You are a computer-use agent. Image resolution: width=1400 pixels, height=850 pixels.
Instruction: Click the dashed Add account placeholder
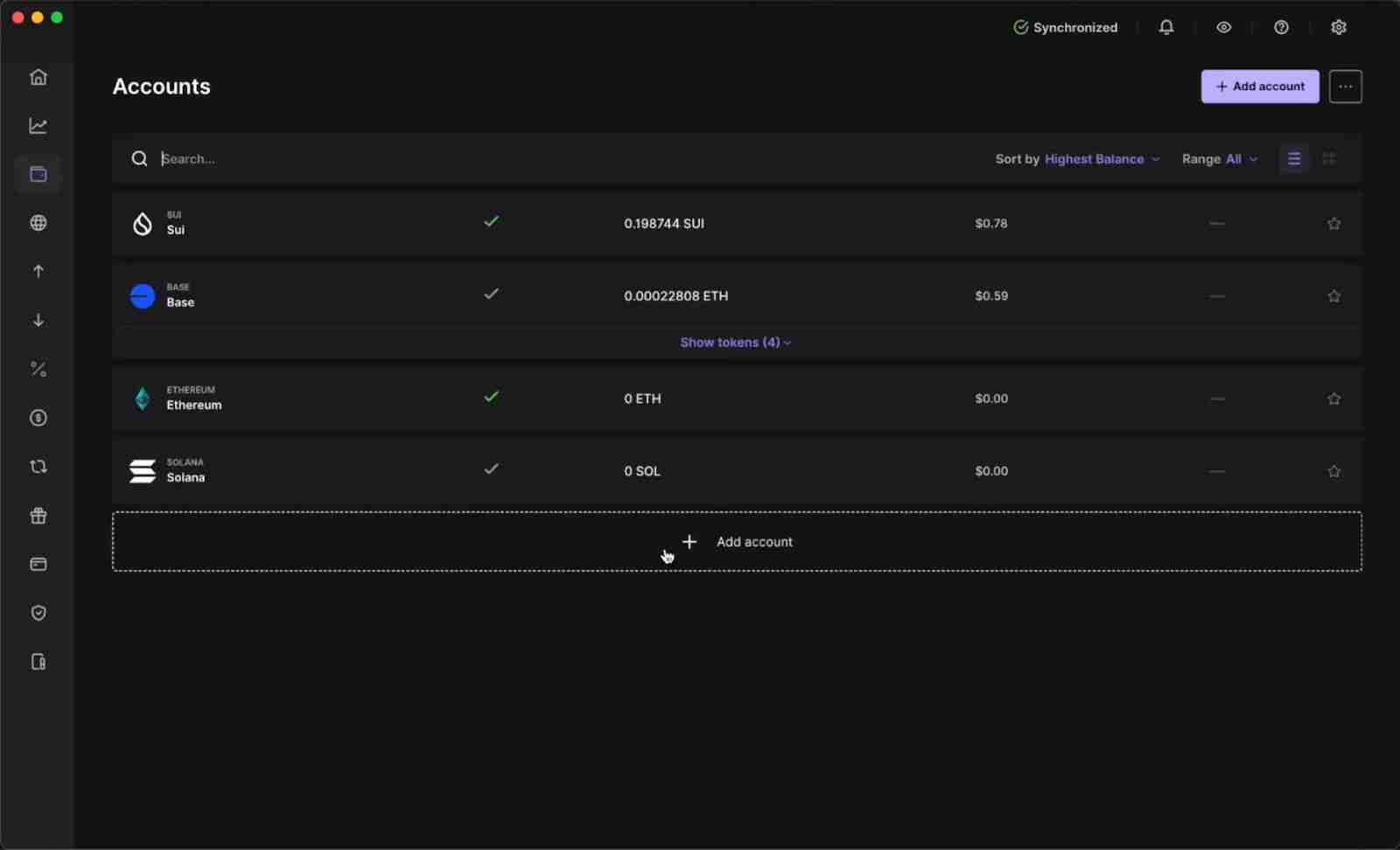[737, 542]
